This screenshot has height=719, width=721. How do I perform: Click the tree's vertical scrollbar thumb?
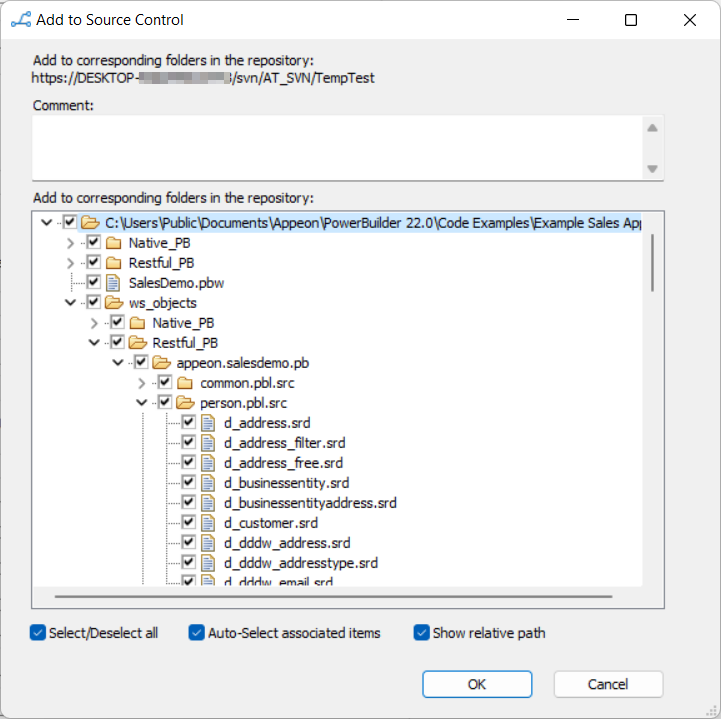point(652,262)
